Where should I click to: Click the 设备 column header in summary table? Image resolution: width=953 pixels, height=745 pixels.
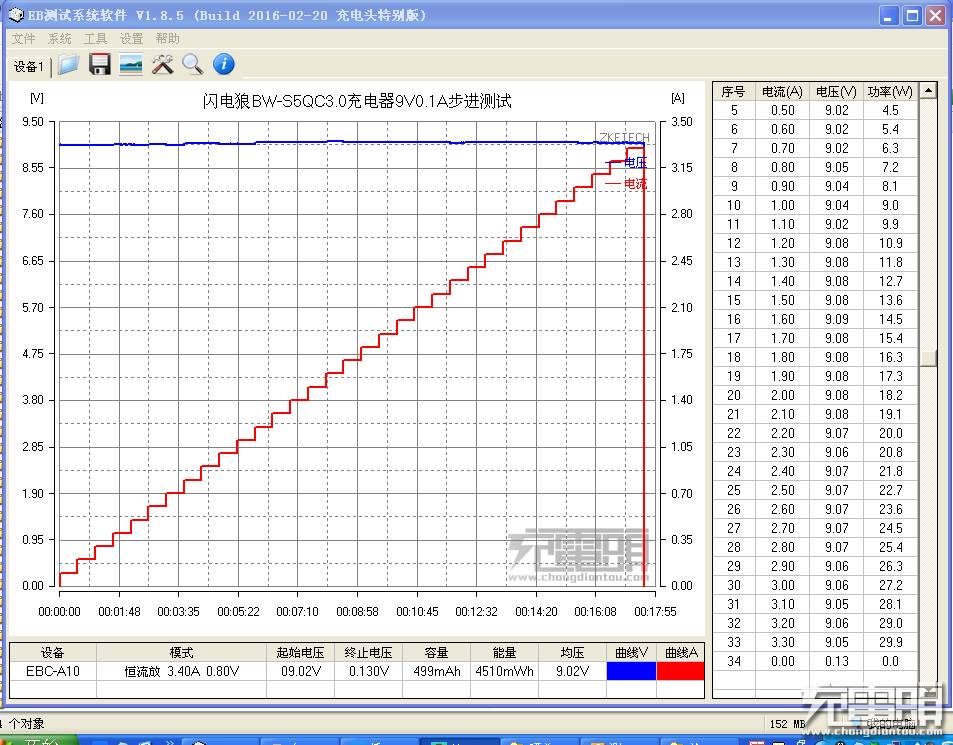coord(53,653)
